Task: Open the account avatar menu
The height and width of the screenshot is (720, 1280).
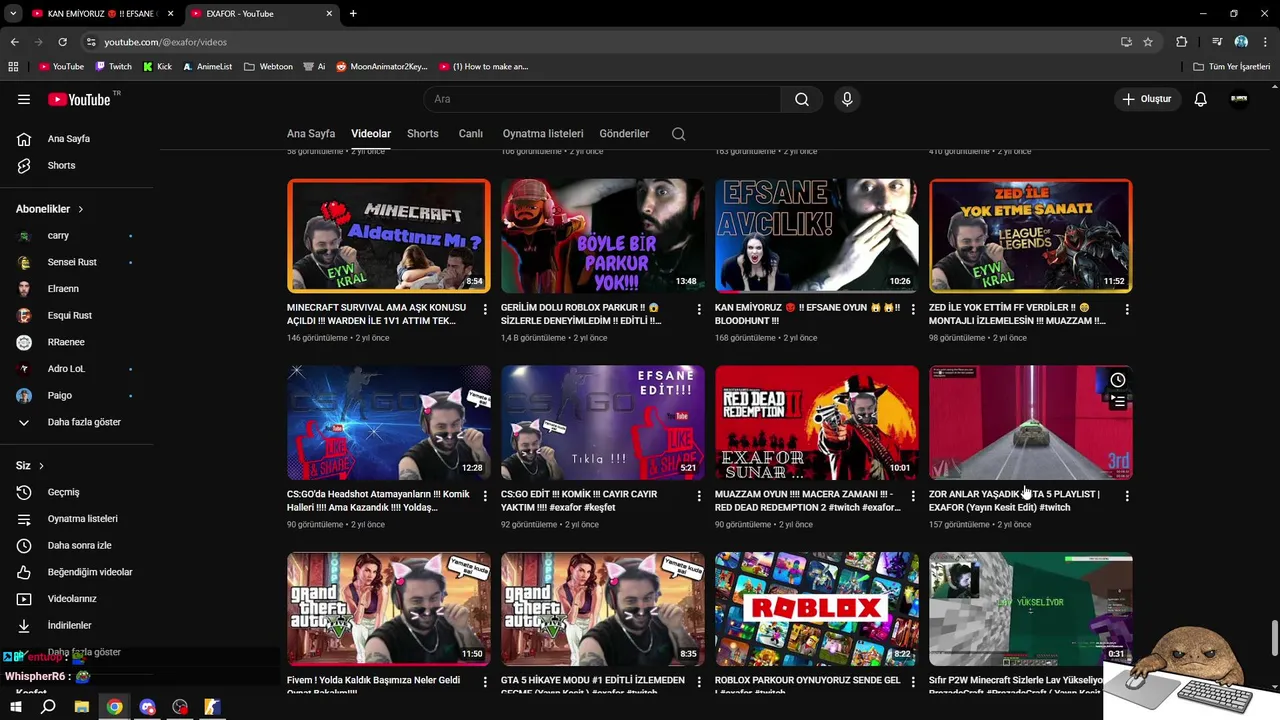Action: tap(1239, 99)
